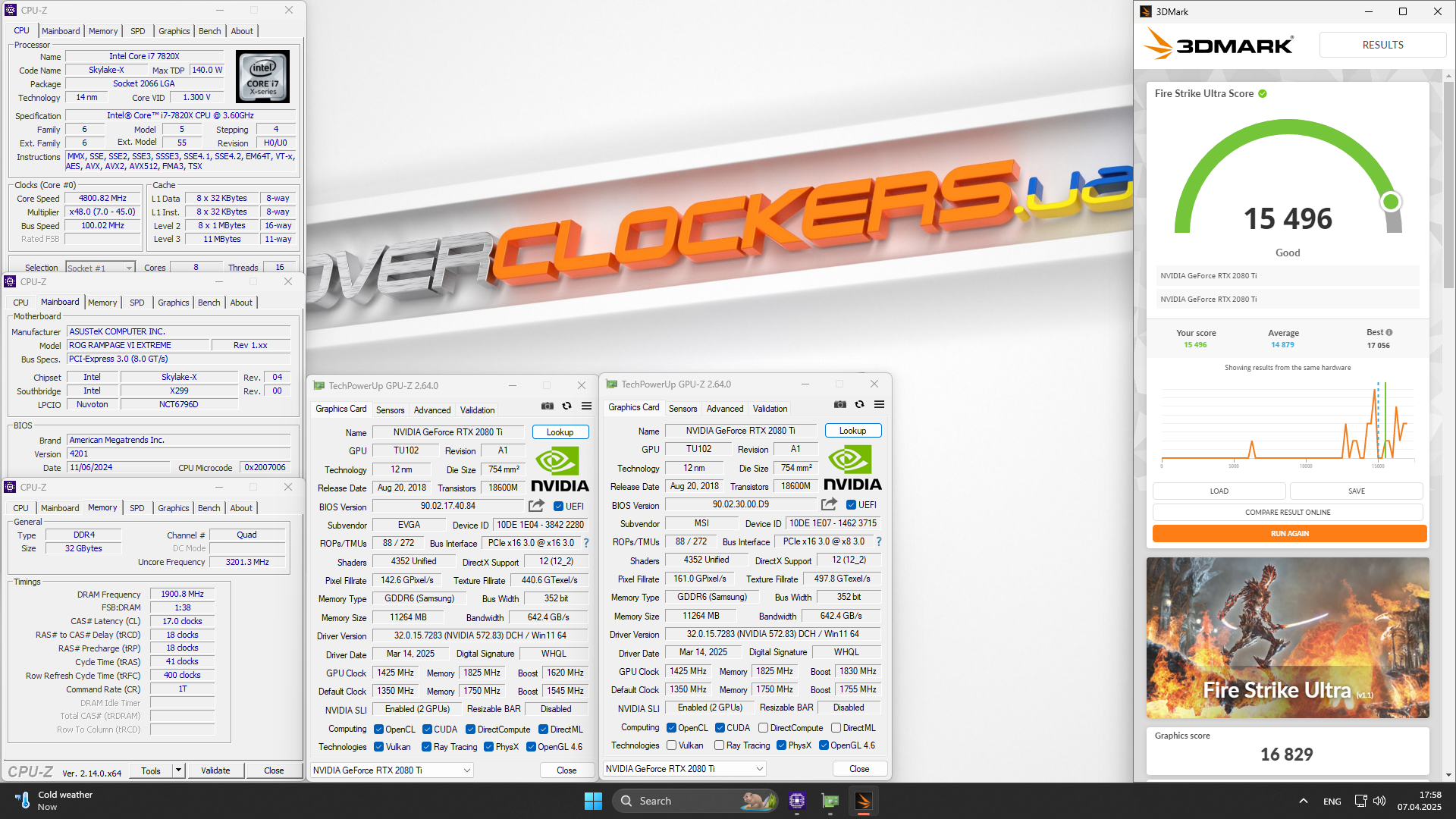This screenshot has height=819, width=1456.
Task: Open Advanced tab in right GPU-Z
Action: point(725,409)
